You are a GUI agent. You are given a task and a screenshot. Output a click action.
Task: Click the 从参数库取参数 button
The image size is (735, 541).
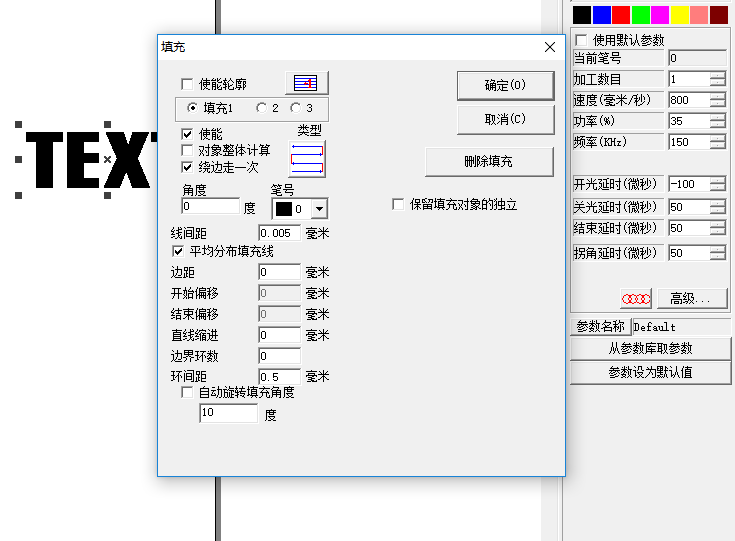click(650, 348)
